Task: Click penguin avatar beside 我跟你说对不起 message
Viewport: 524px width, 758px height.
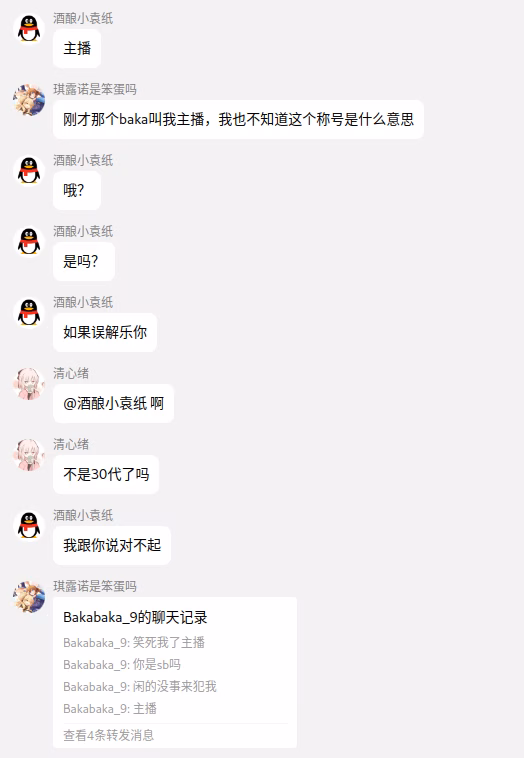Action: coord(29,525)
